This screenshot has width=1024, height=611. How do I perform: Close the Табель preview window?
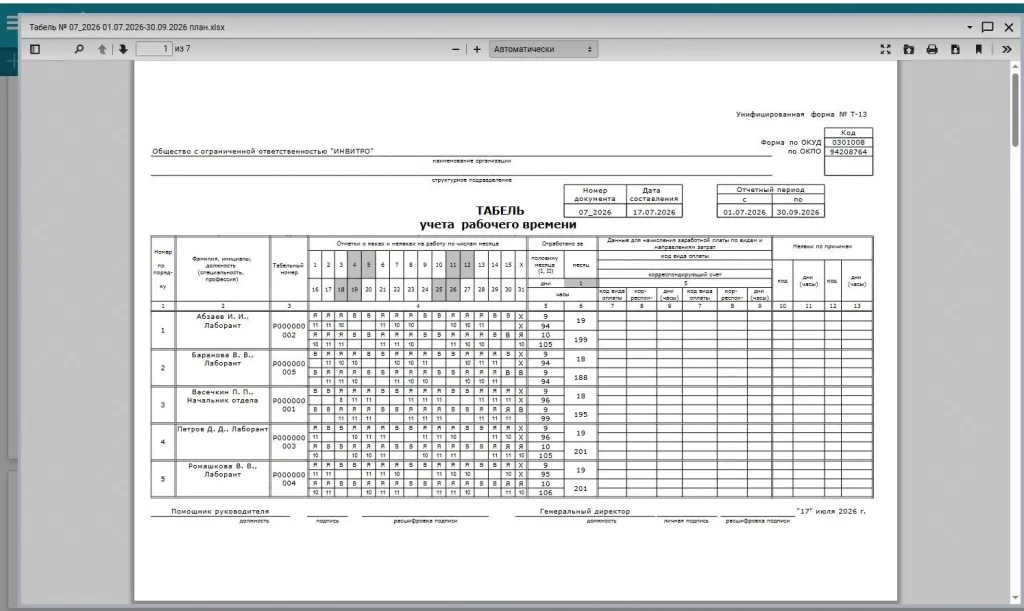coord(1009,27)
